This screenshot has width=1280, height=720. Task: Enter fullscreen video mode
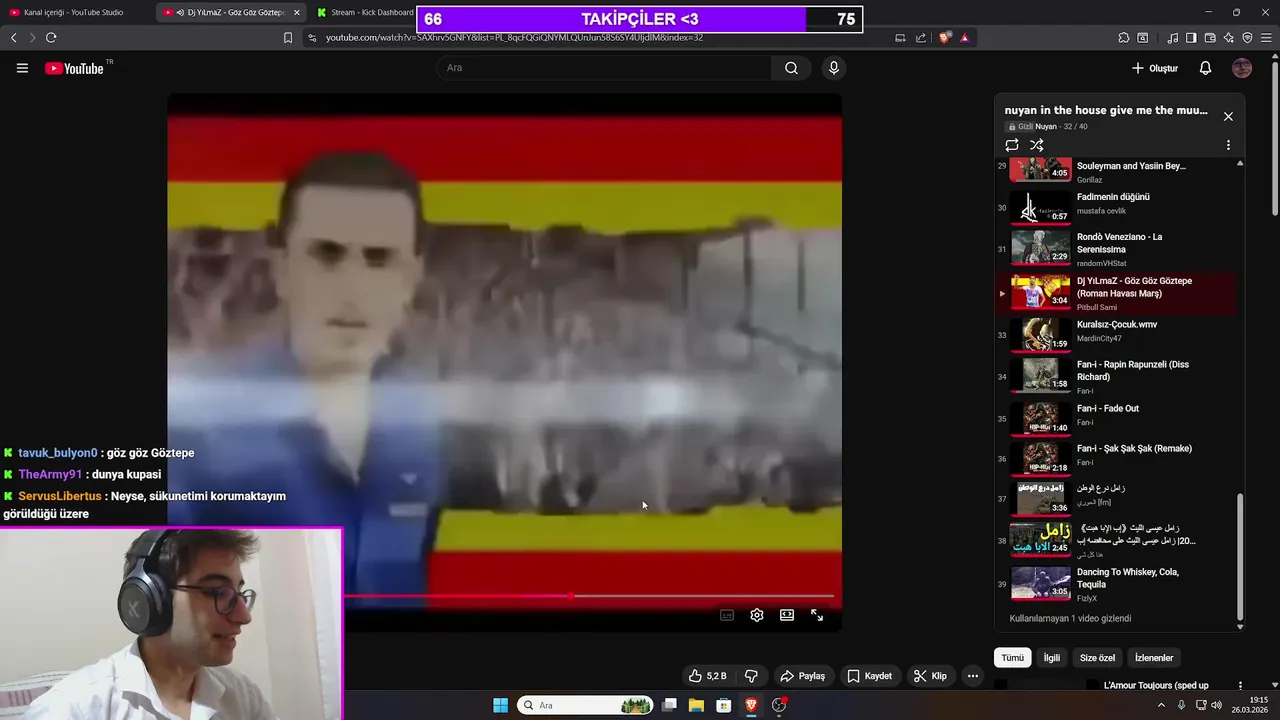pos(817,615)
